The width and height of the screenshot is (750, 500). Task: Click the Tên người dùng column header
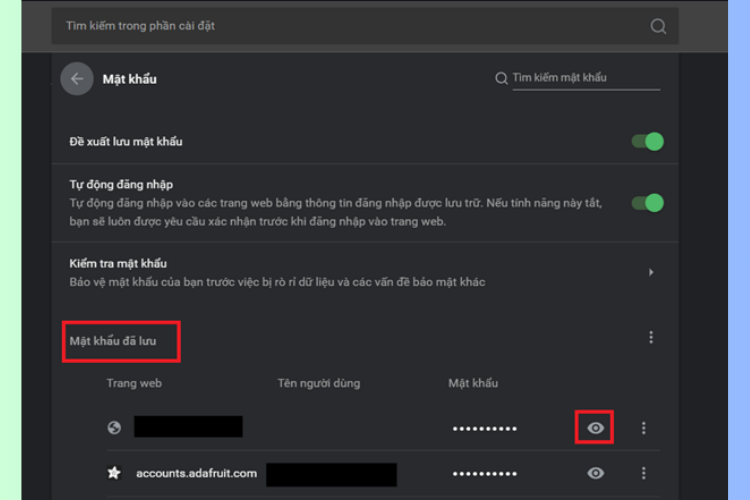coord(319,383)
